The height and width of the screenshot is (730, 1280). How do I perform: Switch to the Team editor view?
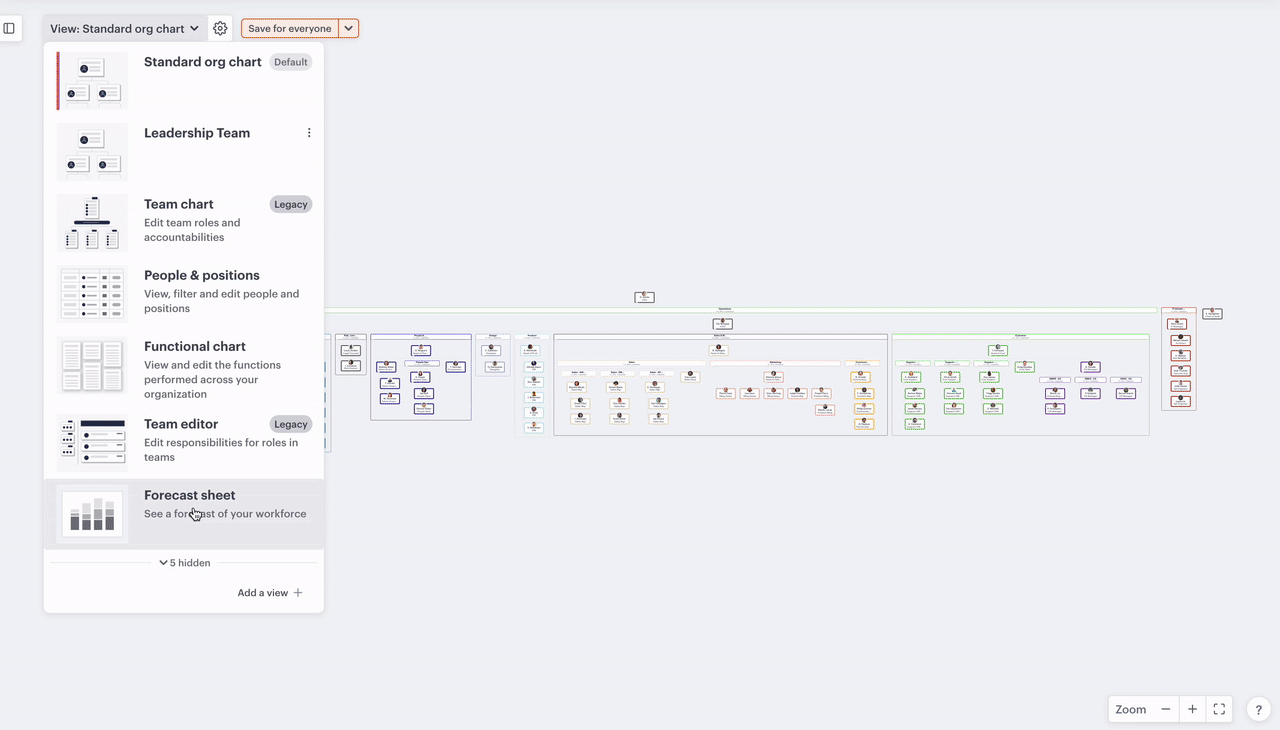(x=181, y=424)
